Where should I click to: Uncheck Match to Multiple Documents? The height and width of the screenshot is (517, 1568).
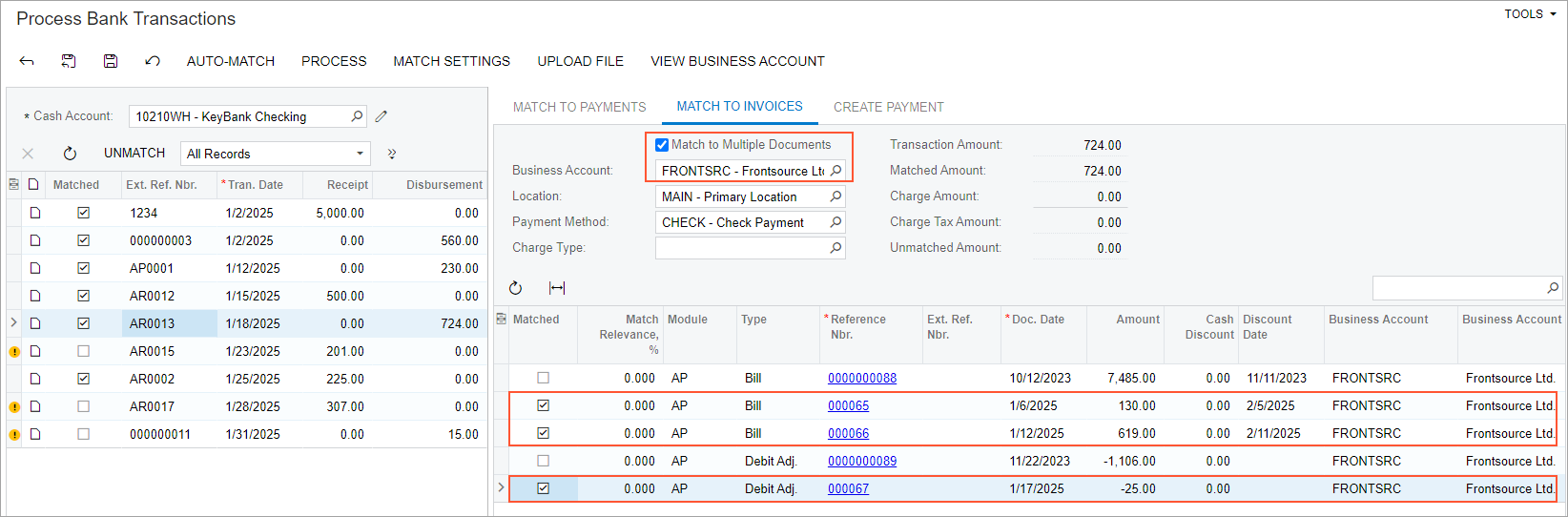pos(662,145)
